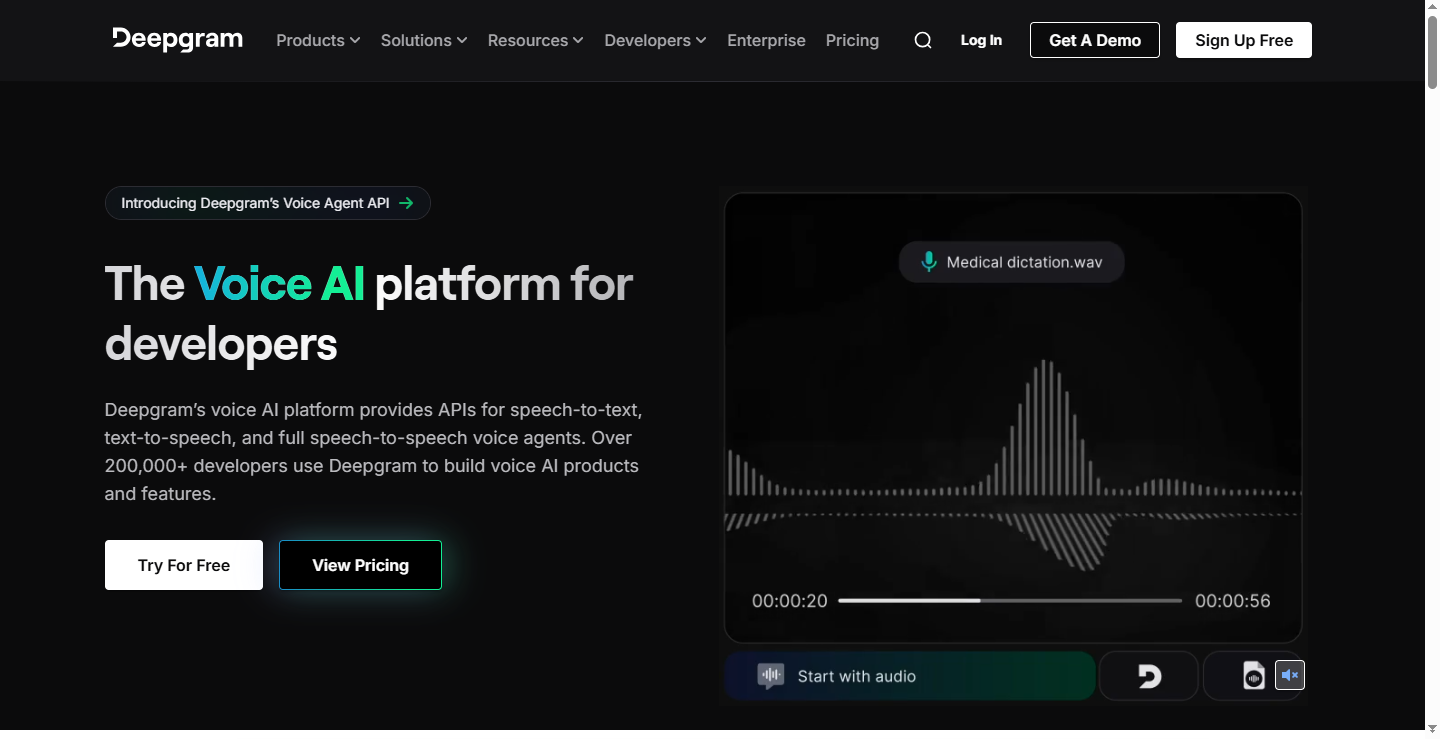Open the Voice Agent API announcement
Image resolution: width=1440 pixels, height=739 pixels.
[x=268, y=203]
